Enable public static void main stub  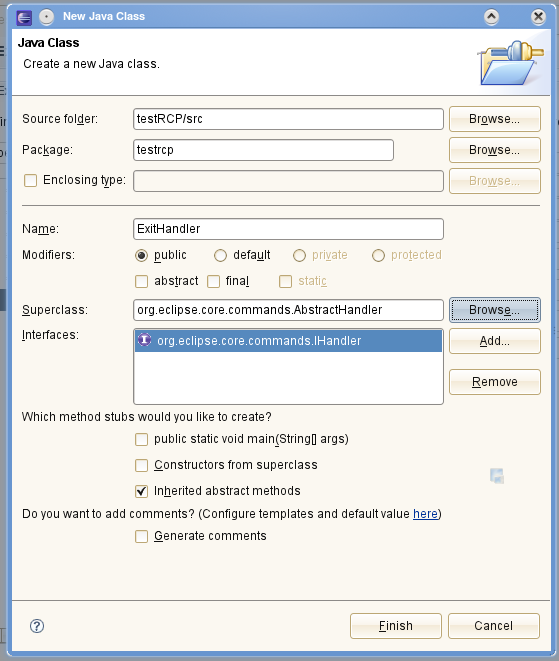141,439
